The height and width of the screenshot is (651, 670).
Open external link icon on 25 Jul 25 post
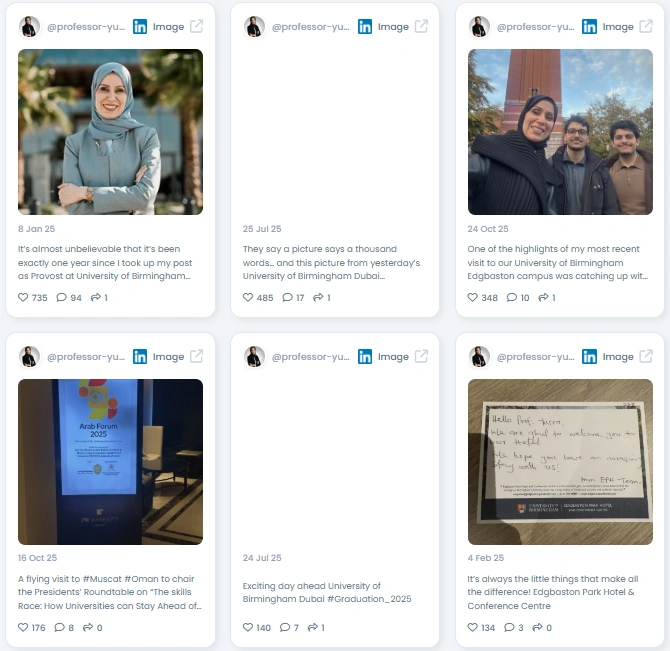421,26
